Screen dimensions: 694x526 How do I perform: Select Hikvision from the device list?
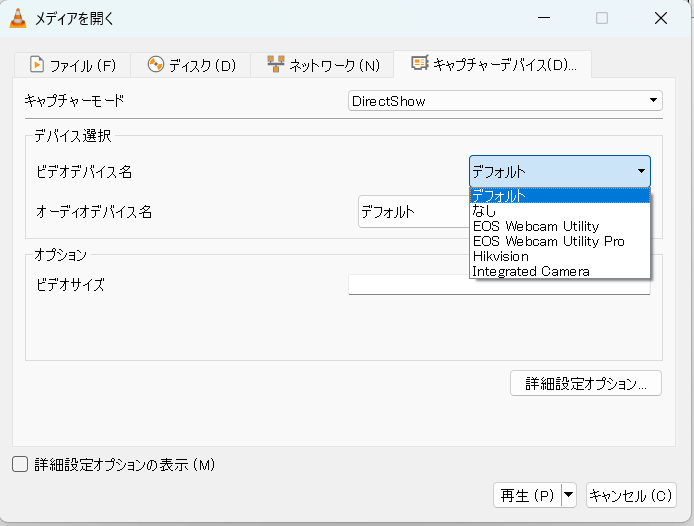pos(500,256)
